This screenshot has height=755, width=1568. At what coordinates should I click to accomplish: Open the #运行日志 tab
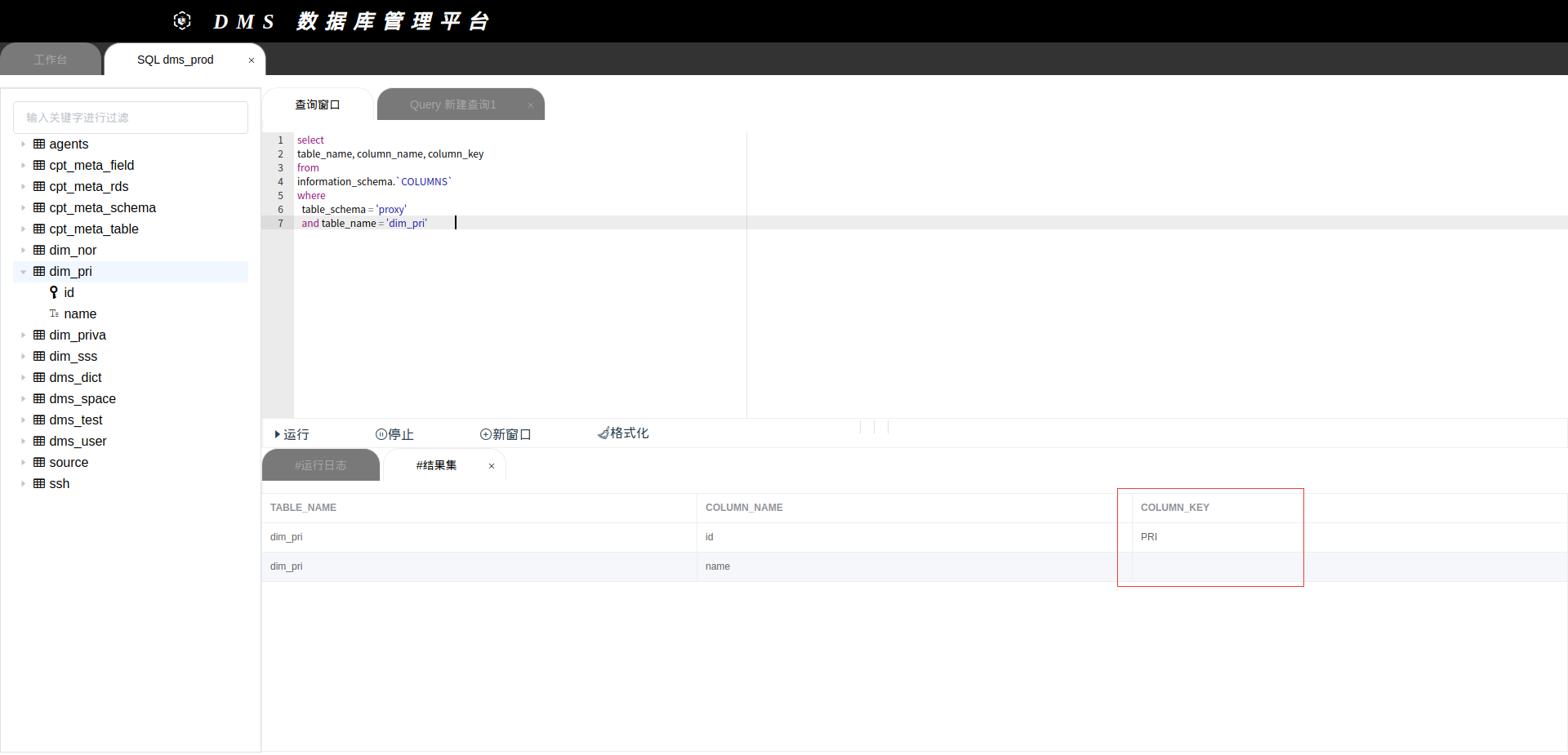[321, 465]
